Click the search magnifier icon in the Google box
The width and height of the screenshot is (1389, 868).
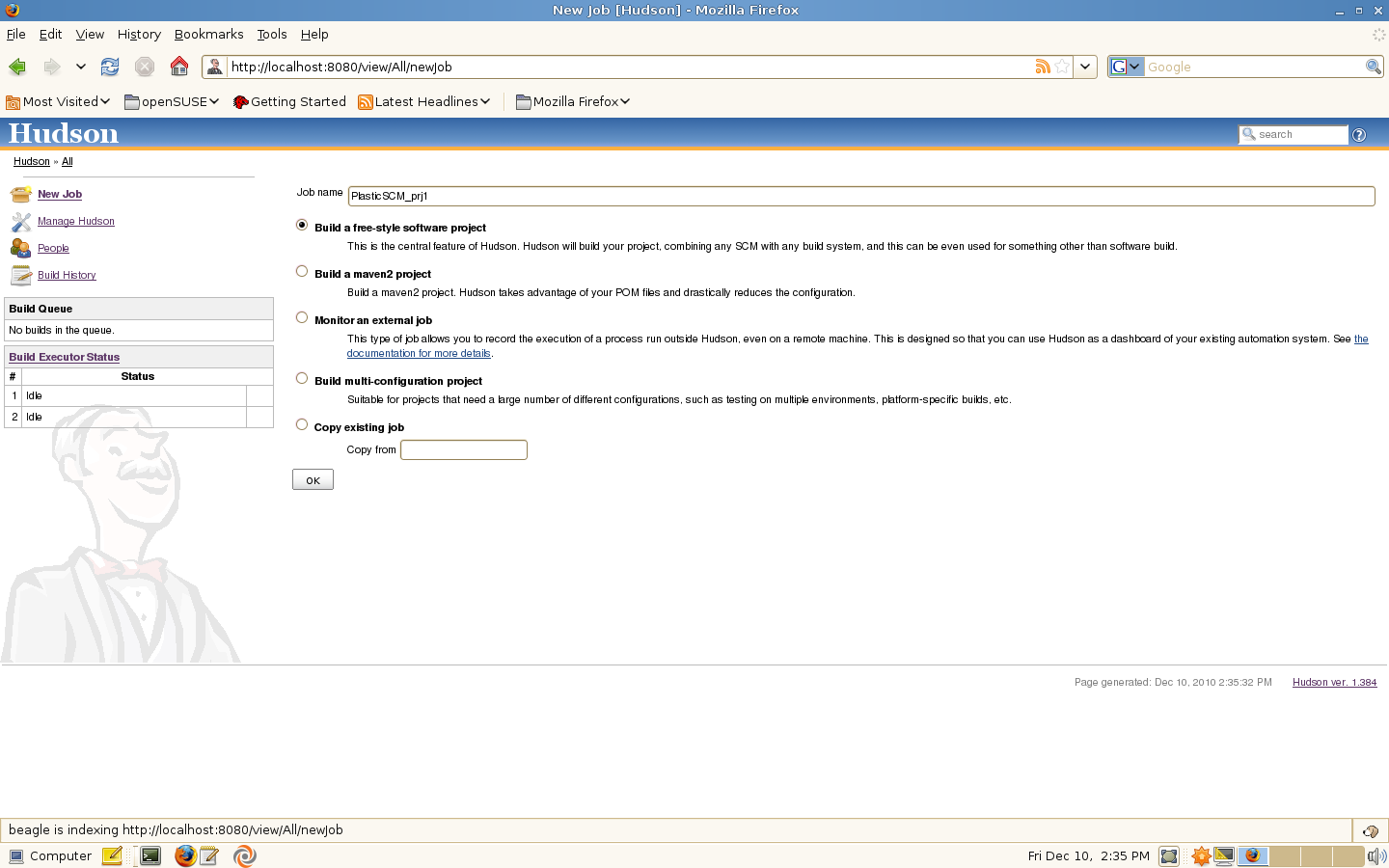coord(1373,67)
